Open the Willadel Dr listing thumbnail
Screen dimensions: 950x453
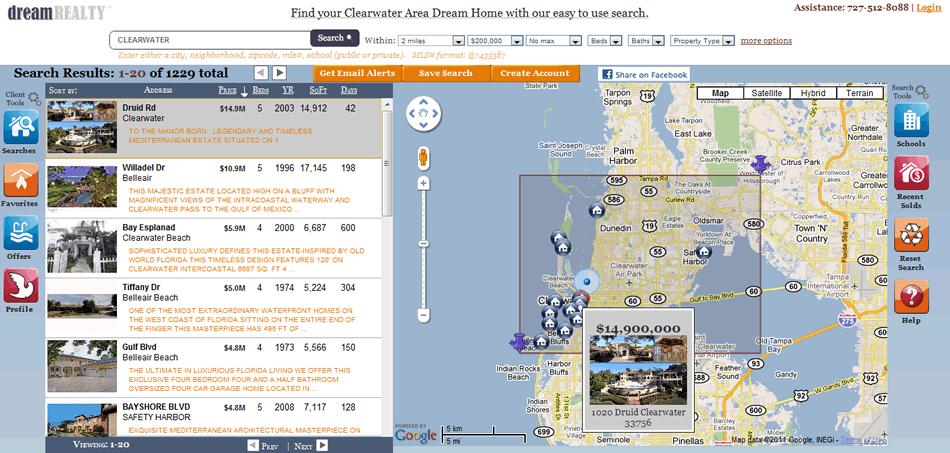[82, 187]
